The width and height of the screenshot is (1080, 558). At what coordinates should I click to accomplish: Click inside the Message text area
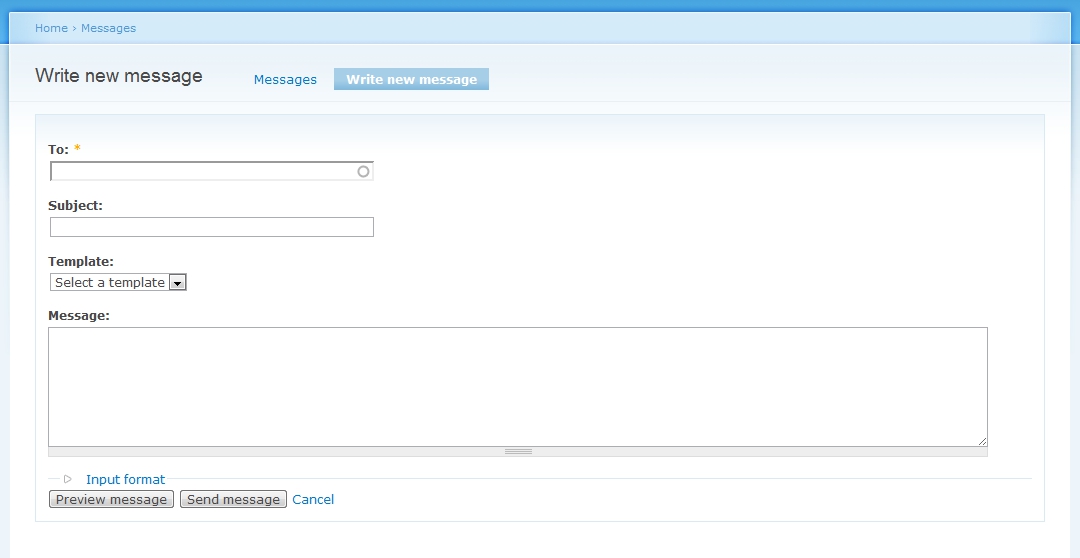[x=517, y=386]
